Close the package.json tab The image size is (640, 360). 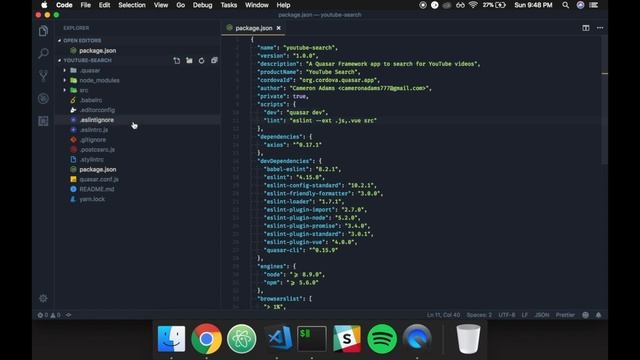(279, 28)
